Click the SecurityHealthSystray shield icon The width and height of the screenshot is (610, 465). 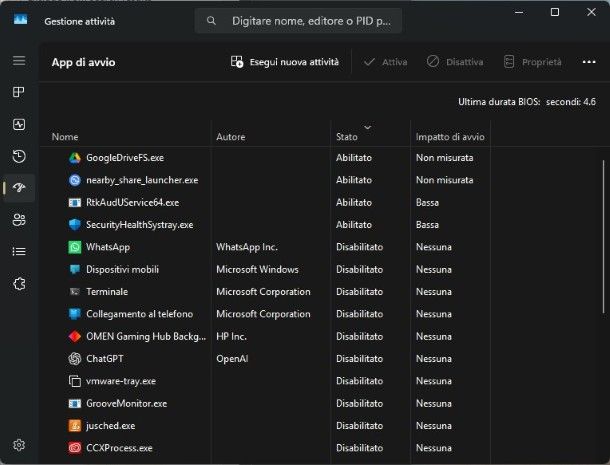coord(75,225)
